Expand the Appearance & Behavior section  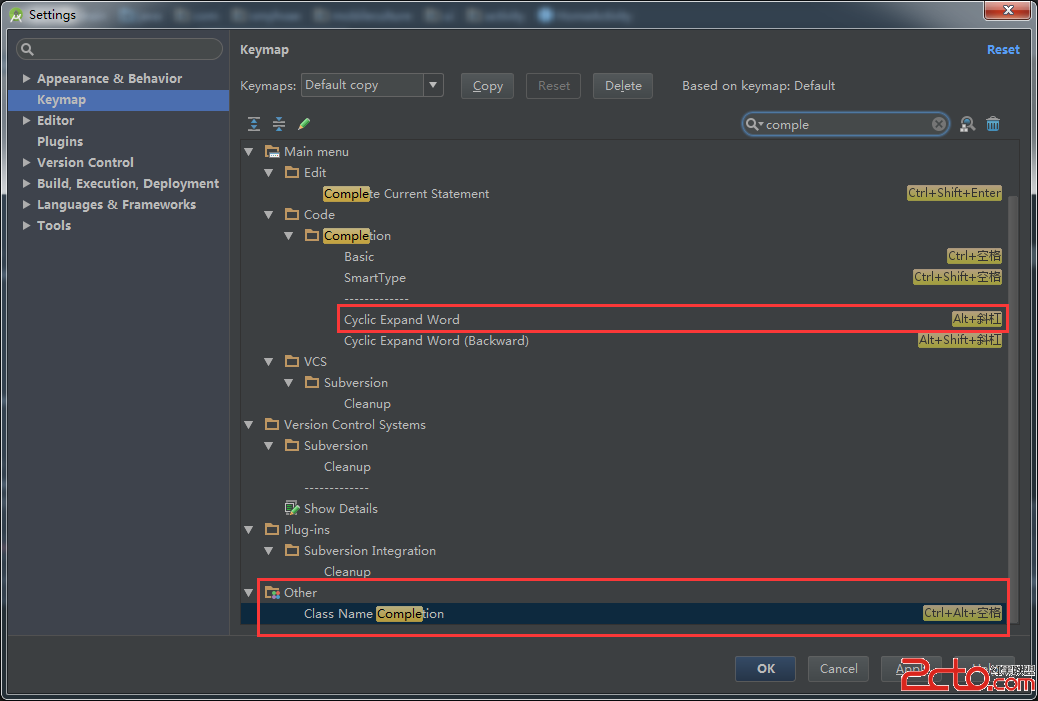[x=27, y=79]
